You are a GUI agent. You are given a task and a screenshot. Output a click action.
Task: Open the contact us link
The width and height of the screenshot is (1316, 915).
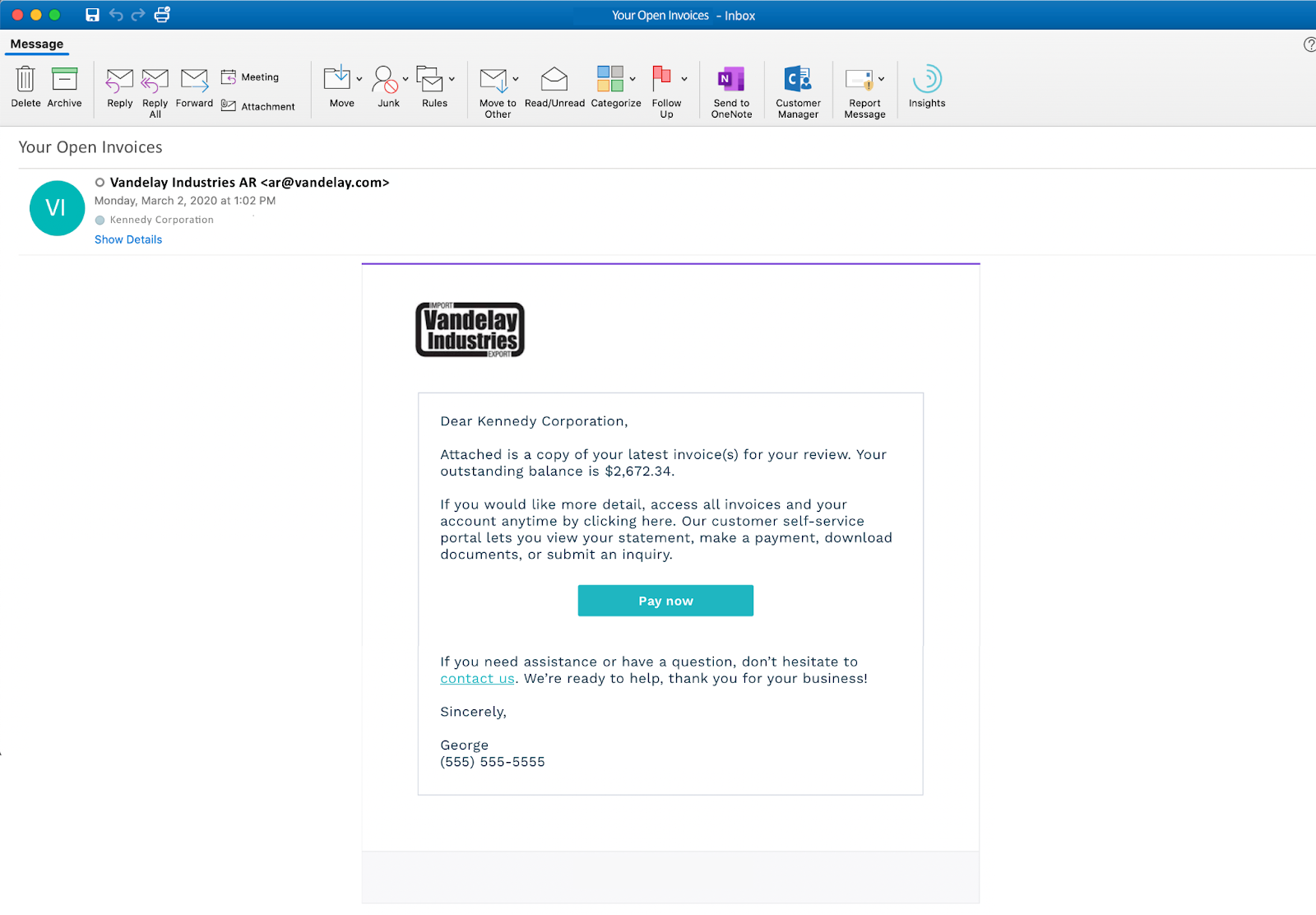pyautogui.click(x=477, y=679)
